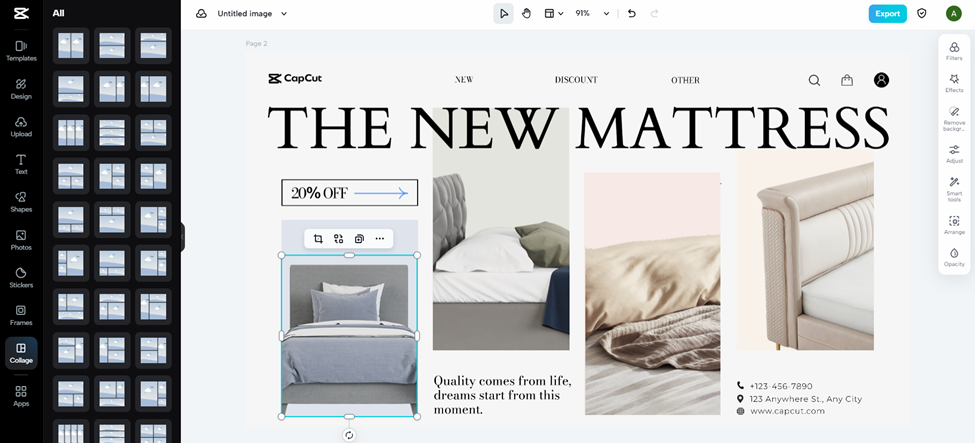Open the Upload panel
975x443 pixels.
click(x=21, y=126)
